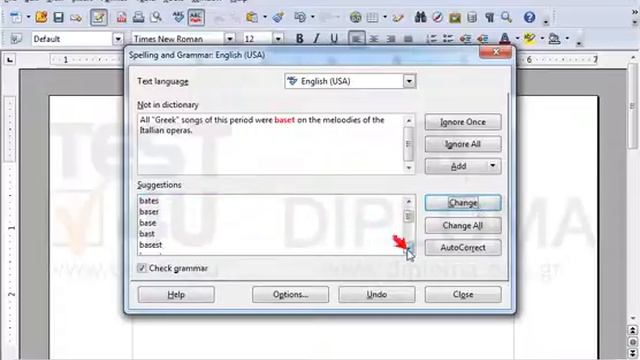Viewport: 640px width, 360px height.
Task: Open the paragraph style dropdown arrow
Action: click(x=118, y=39)
